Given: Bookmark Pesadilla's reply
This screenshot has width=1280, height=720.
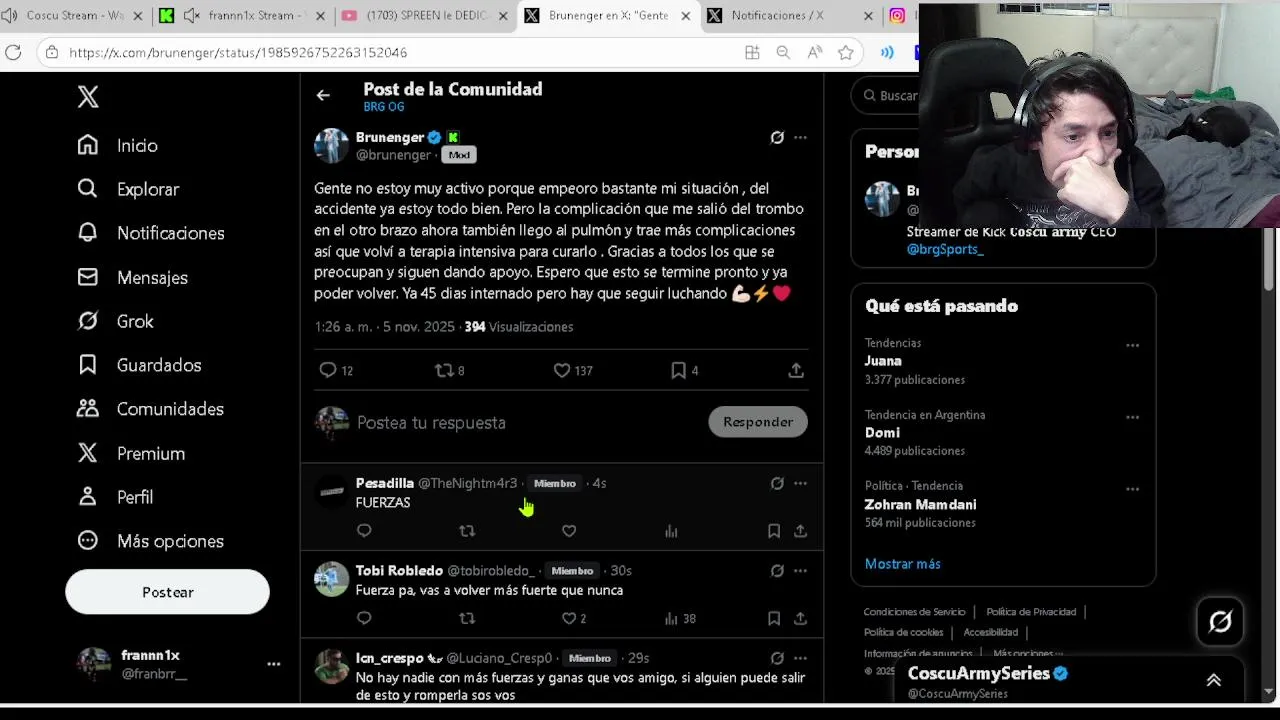Looking at the screenshot, I should (x=774, y=531).
